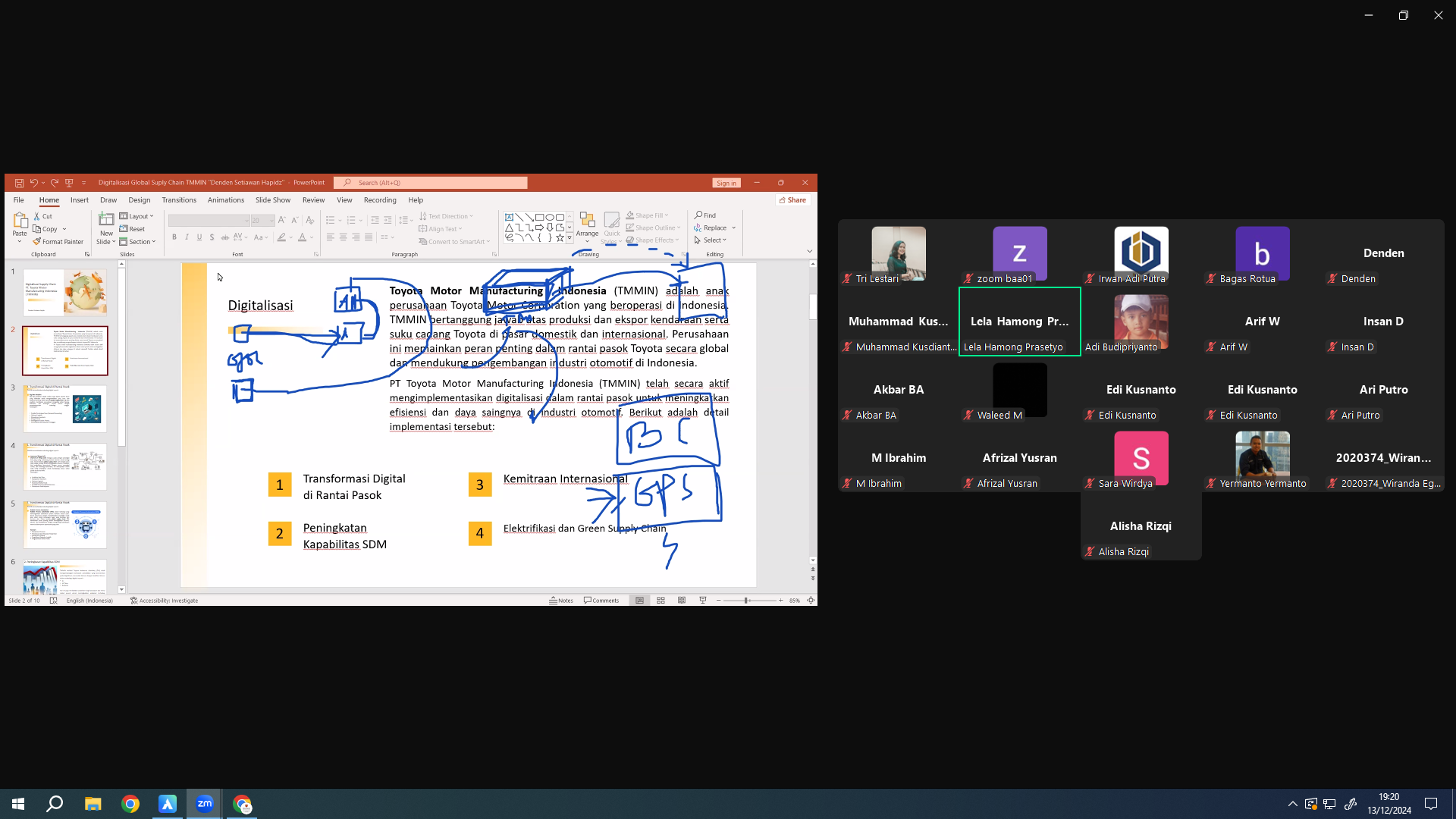Image resolution: width=1456 pixels, height=819 pixels.
Task: Click English (Indonesia) language indicator
Action: 89,601
